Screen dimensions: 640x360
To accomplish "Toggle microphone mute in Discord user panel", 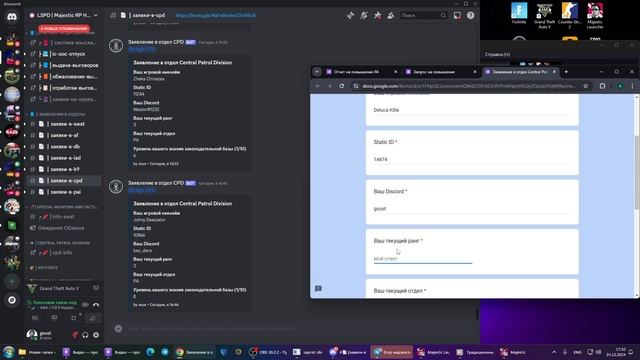I will point(75,335).
